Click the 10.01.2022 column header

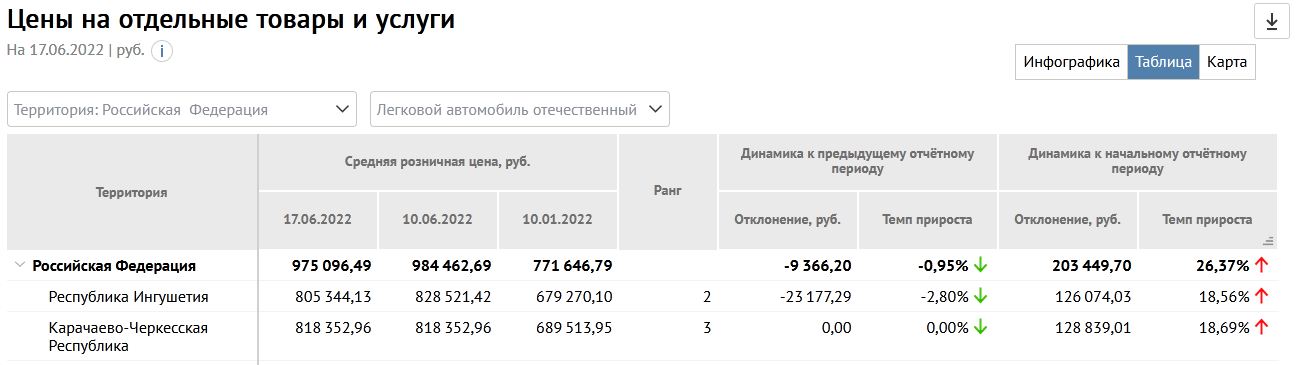[x=557, y=219]
